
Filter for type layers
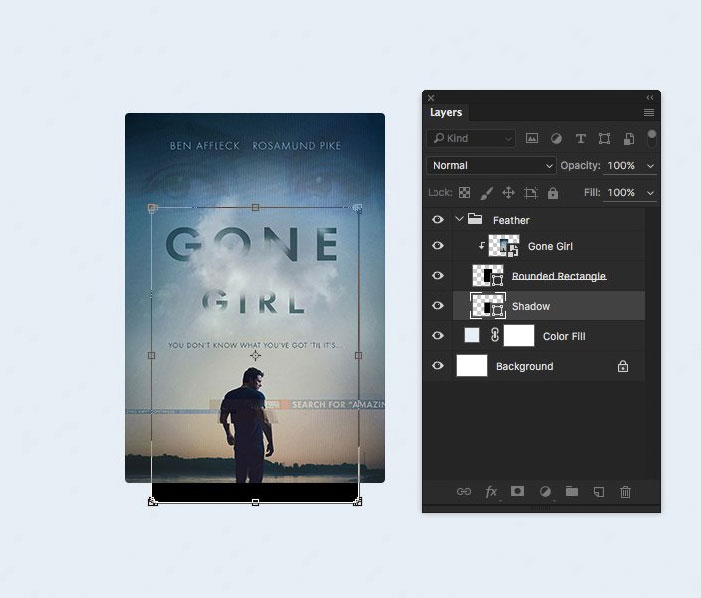pos(580,139)
